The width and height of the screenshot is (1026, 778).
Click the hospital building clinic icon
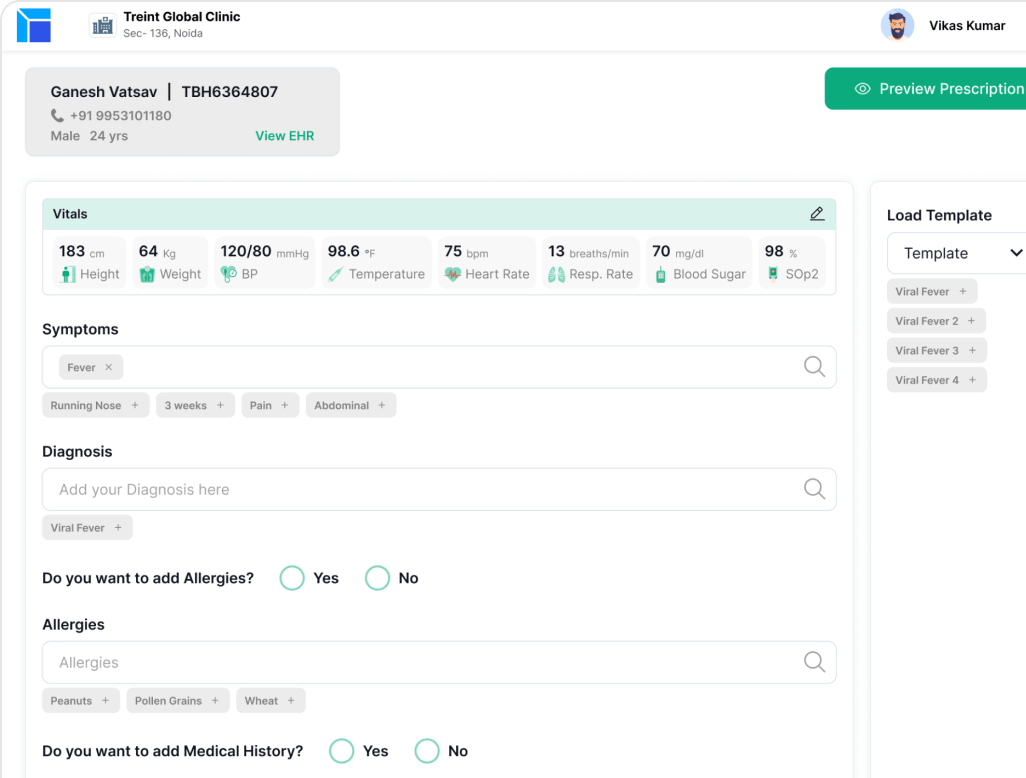(x=101, y=25)
